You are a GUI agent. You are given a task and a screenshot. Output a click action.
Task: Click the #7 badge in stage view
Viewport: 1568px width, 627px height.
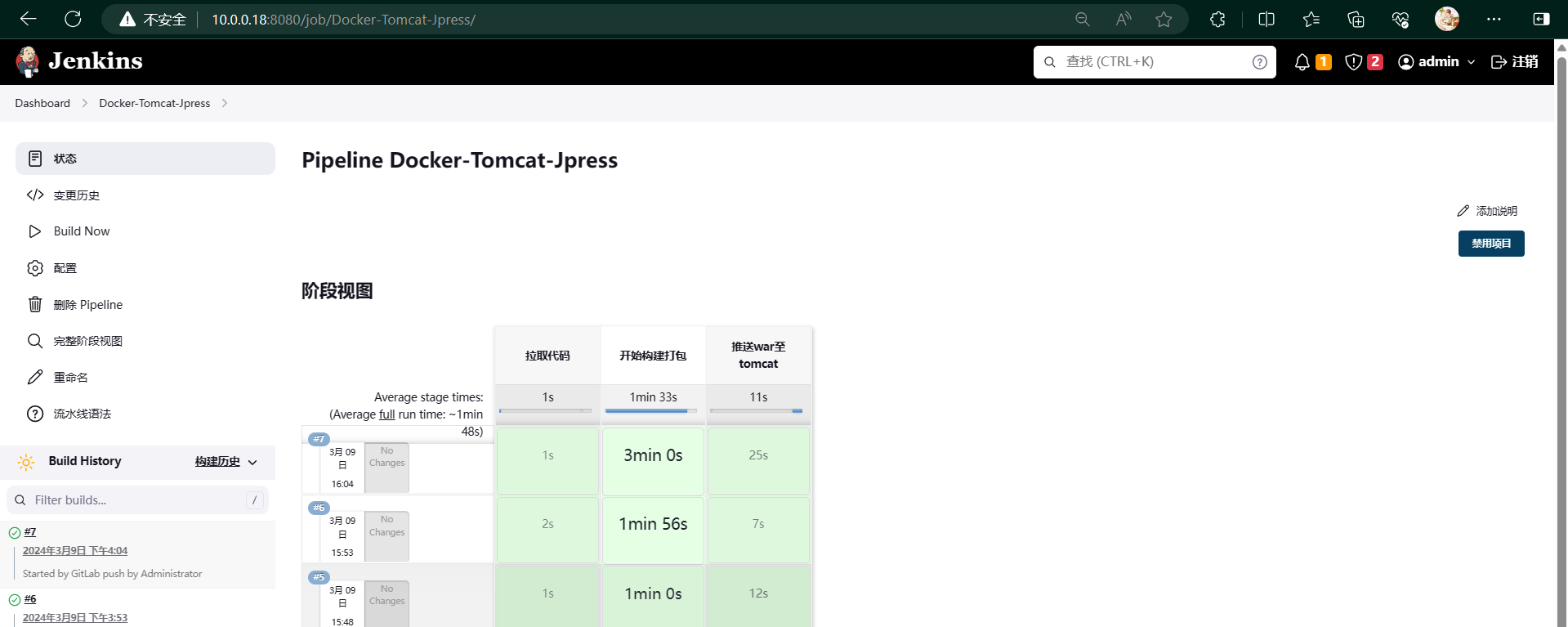[319, 439]
